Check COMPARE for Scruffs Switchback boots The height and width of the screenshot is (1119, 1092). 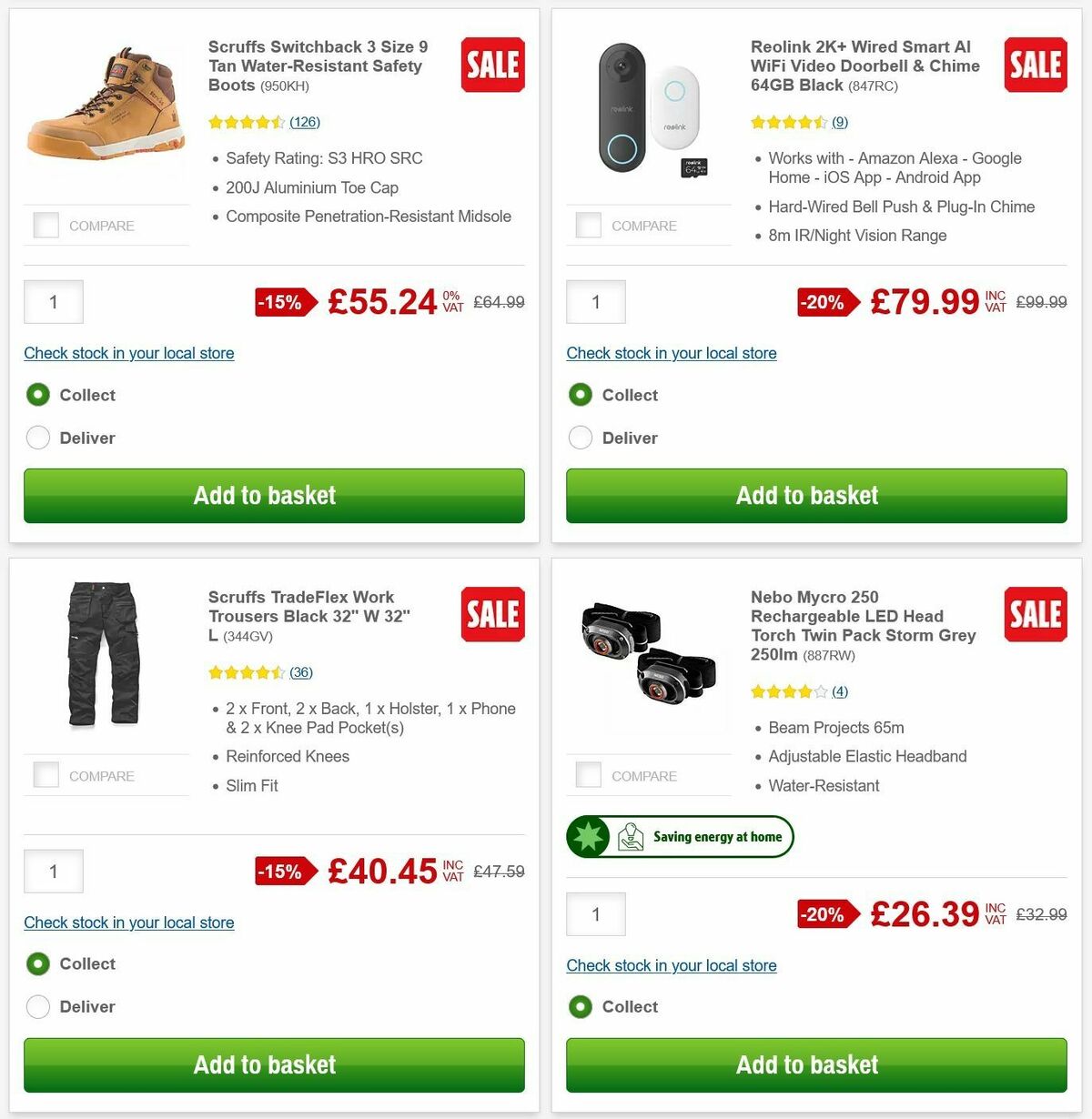[x=45, y=225]
